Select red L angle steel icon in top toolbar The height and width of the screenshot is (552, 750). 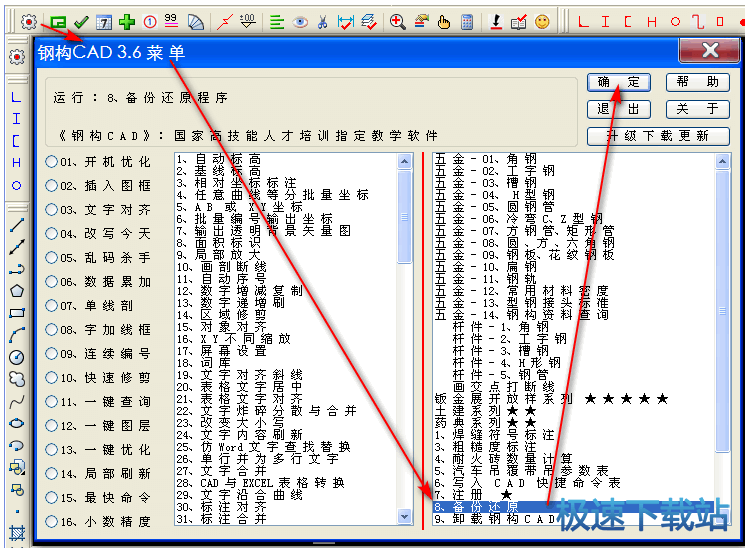[x=583, y=22]
